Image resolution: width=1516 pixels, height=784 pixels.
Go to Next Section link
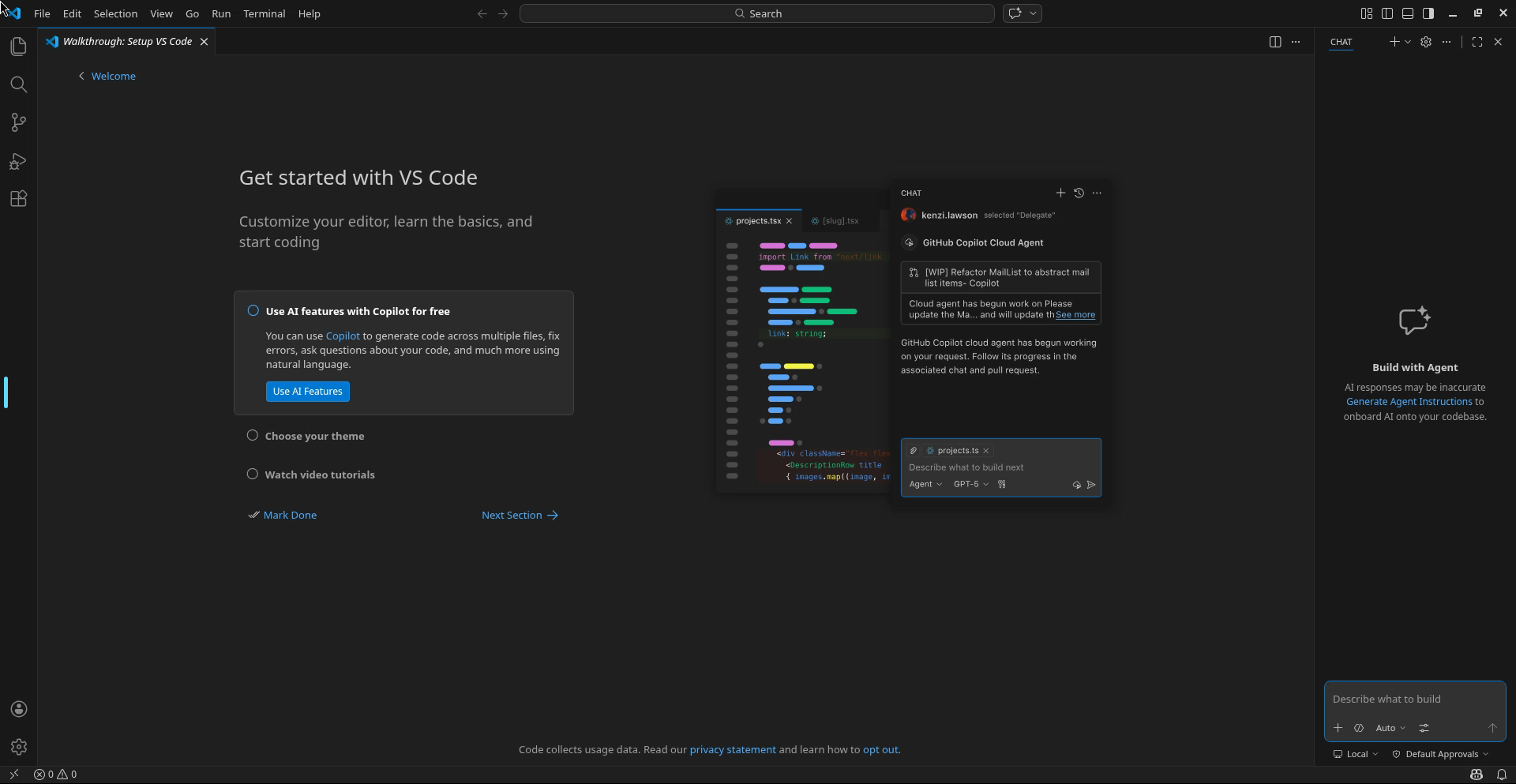[520, 515]
